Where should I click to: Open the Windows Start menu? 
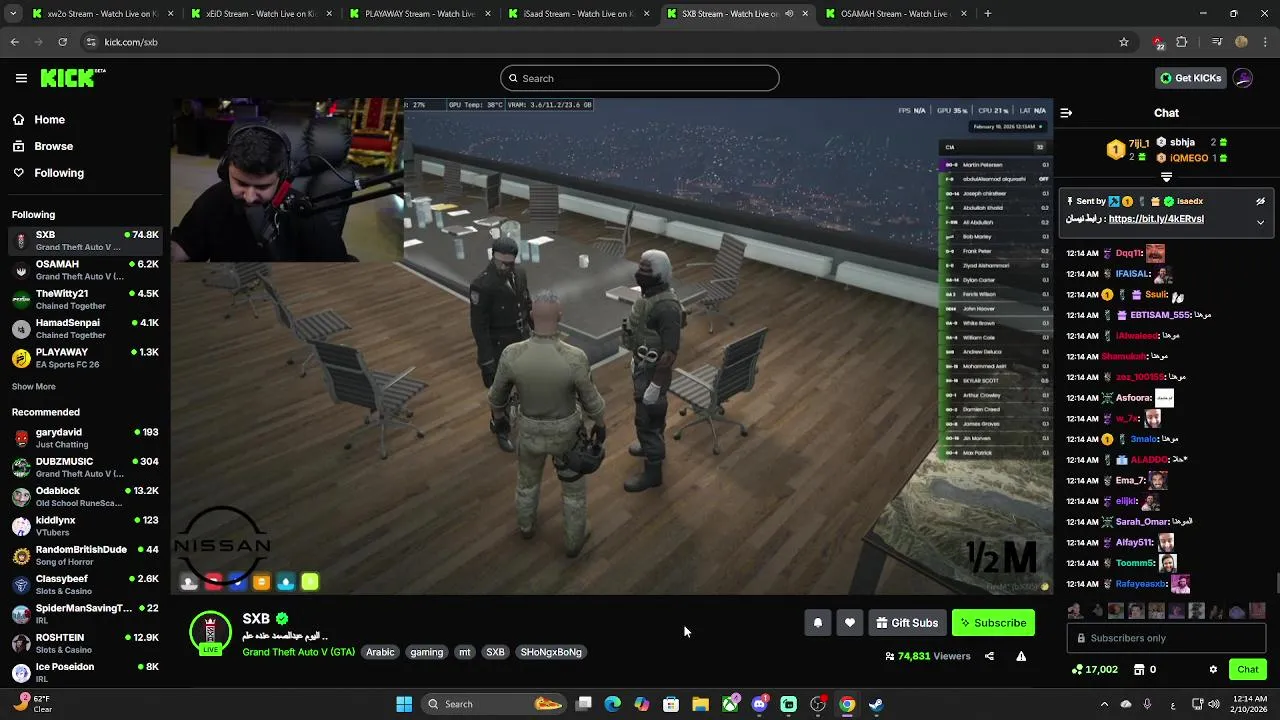click(404, 704)
